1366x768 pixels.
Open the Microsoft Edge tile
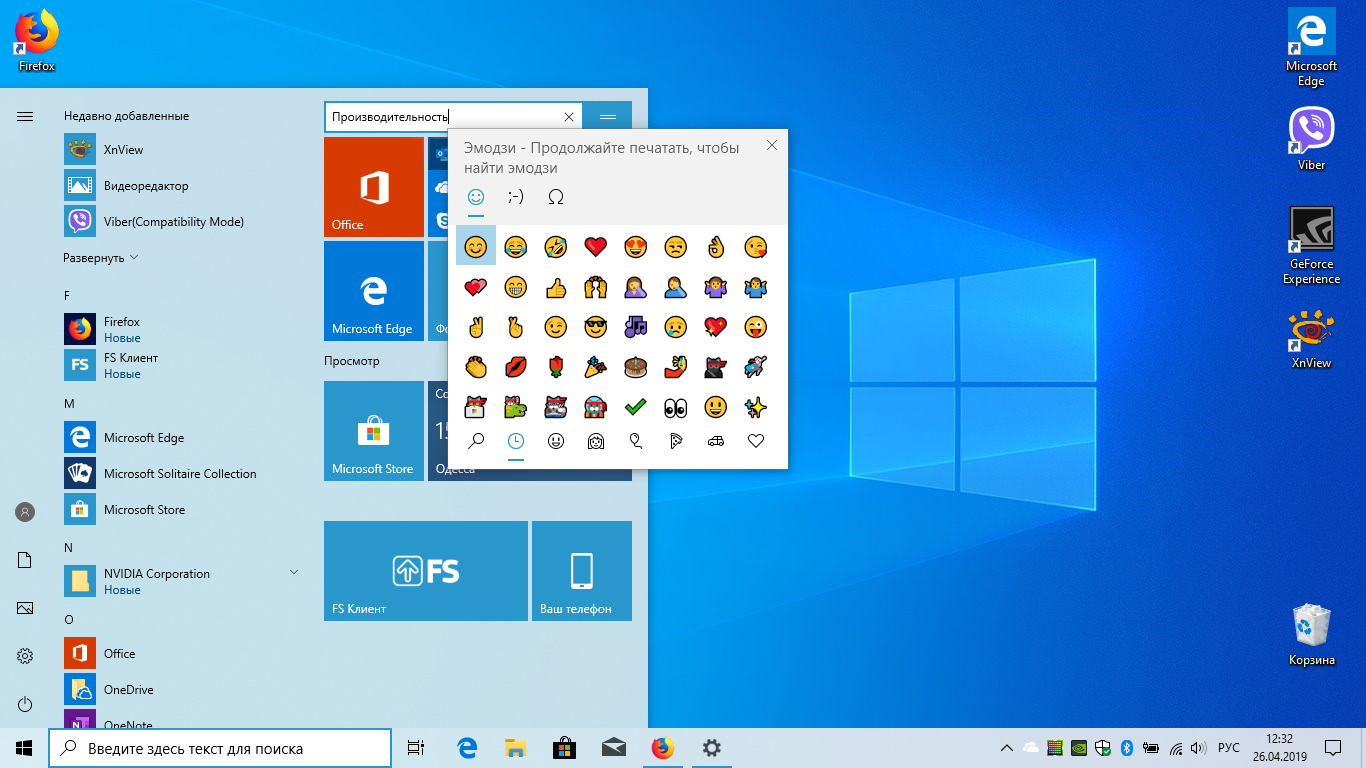pos(374,291)
